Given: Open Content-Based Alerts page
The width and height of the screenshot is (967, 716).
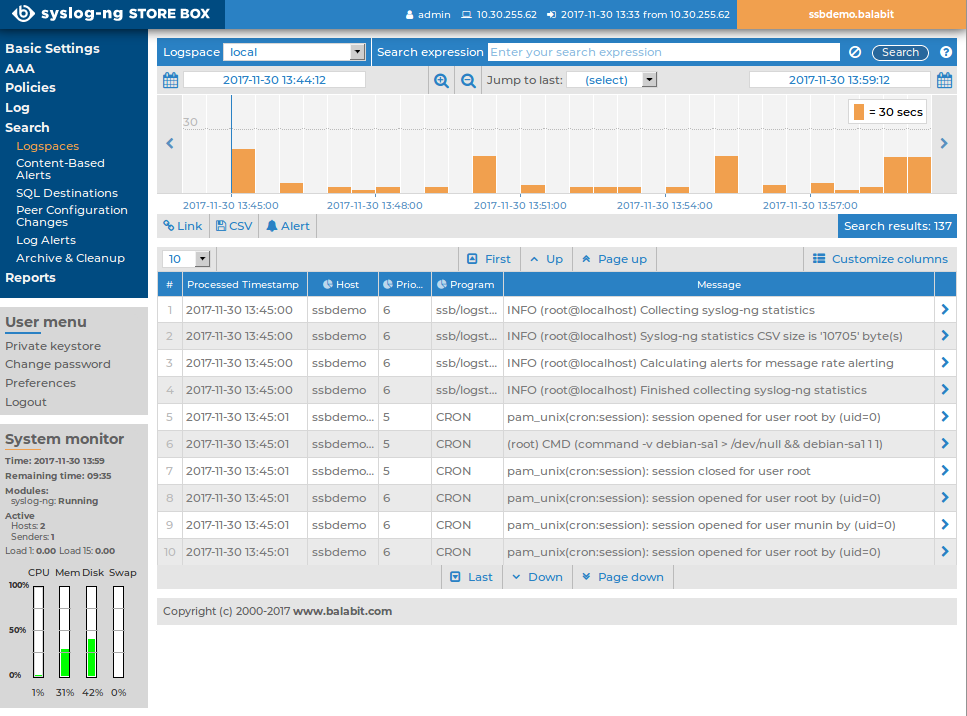Looking at the screenshot, I should pos(60,169).
